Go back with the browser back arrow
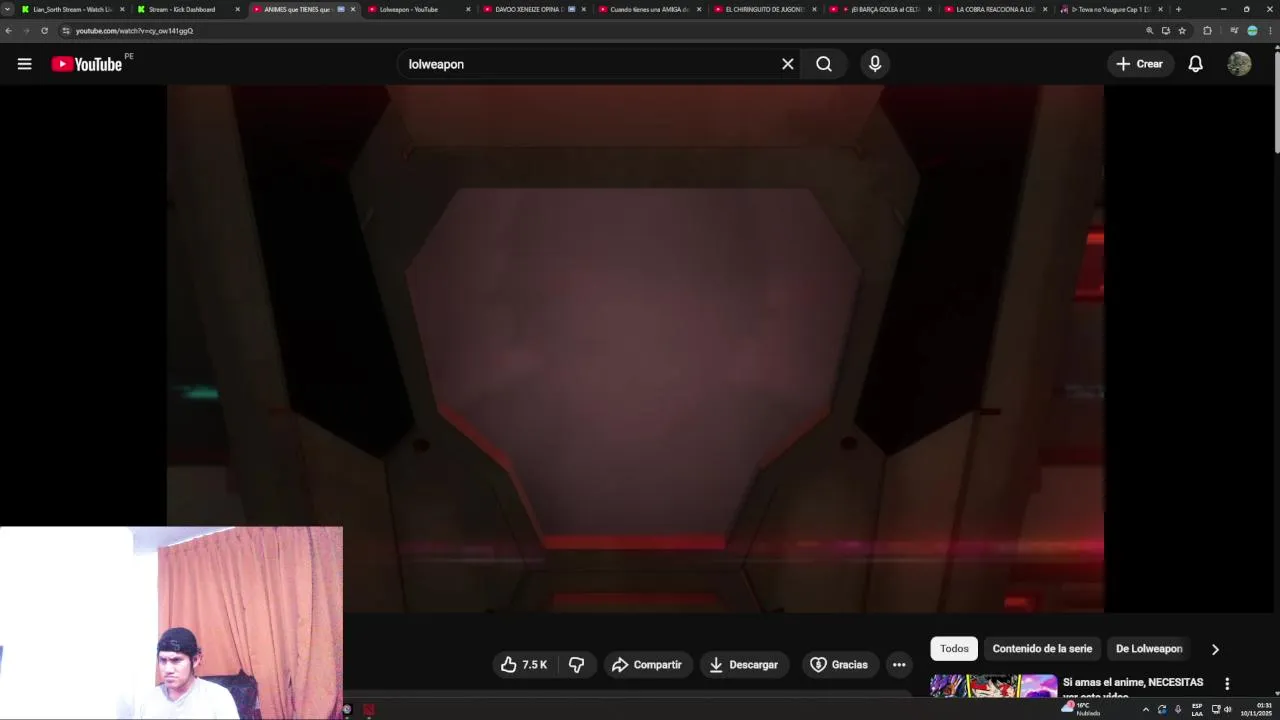 pos(9,31)
